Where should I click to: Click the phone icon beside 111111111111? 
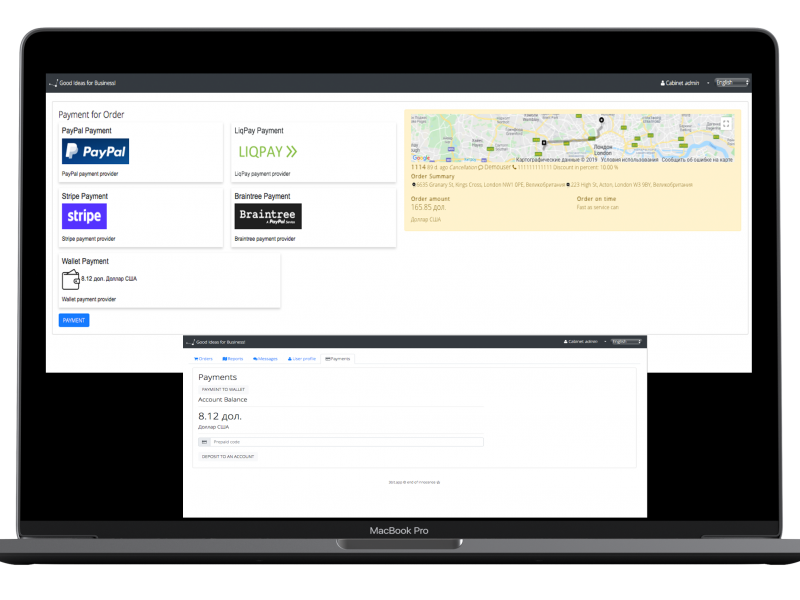click(x=514, y=167)
